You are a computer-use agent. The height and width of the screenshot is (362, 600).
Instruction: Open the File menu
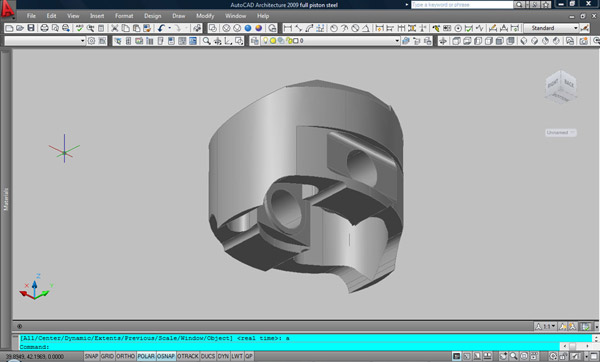coord(31,16)
